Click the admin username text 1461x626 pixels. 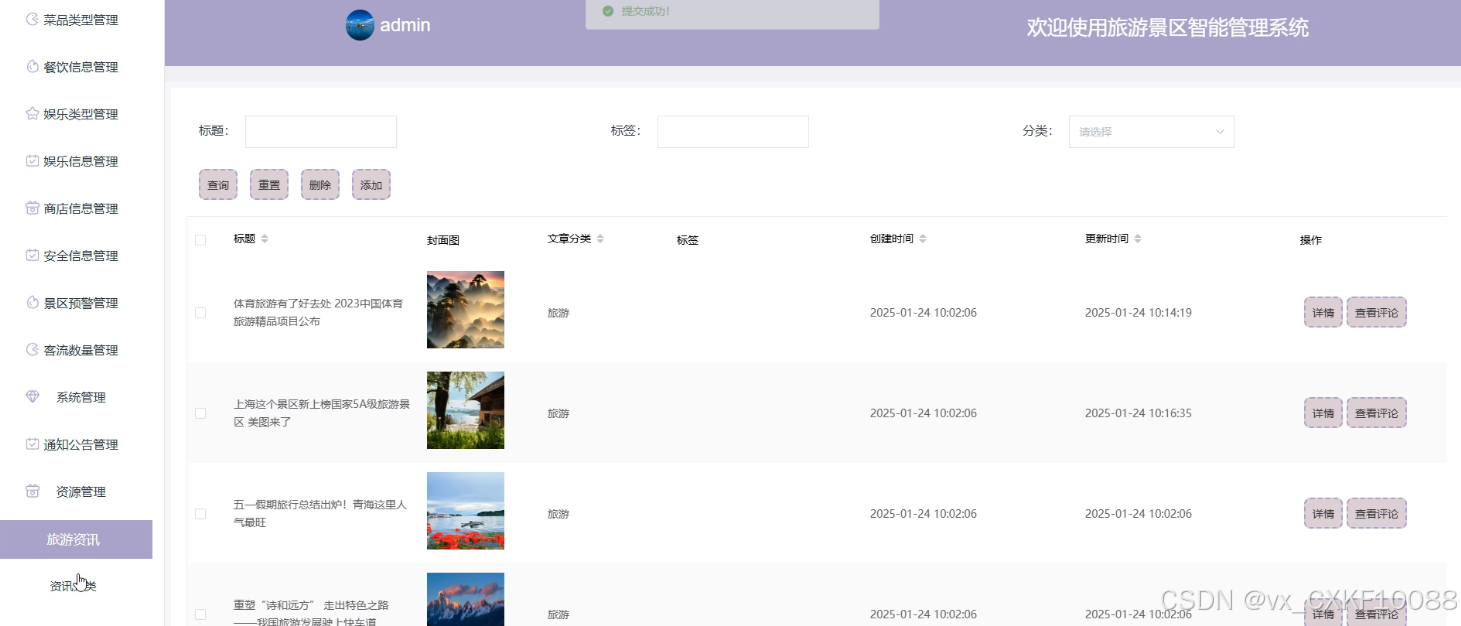(x=405, y=25)
